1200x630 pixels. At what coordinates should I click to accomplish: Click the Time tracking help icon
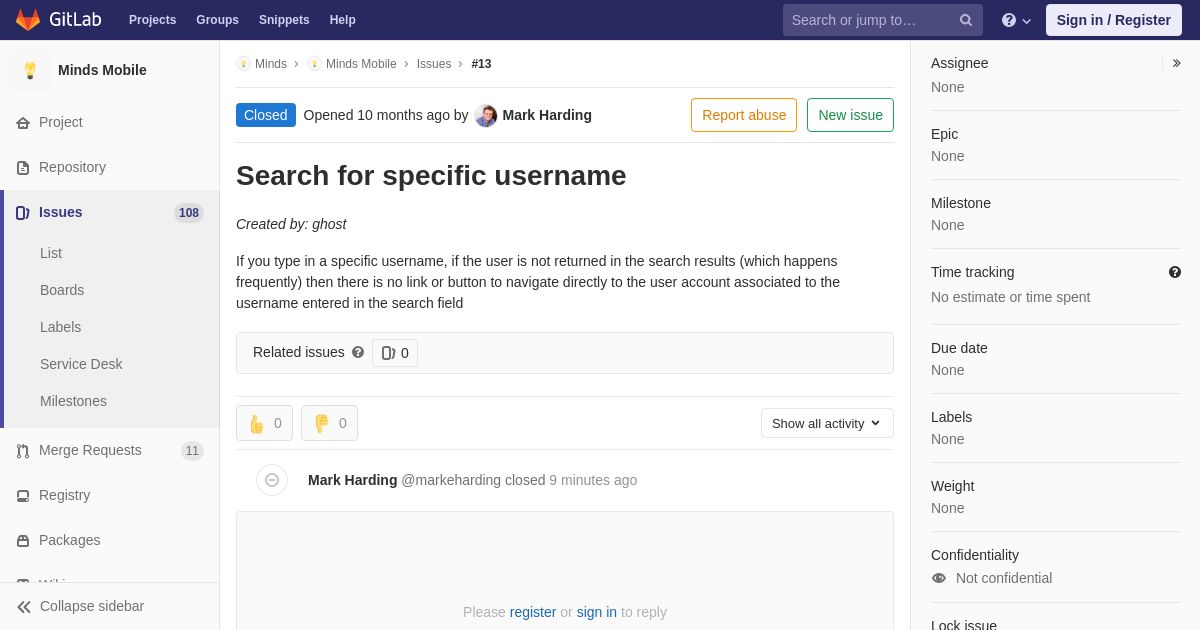(1175, 272)
